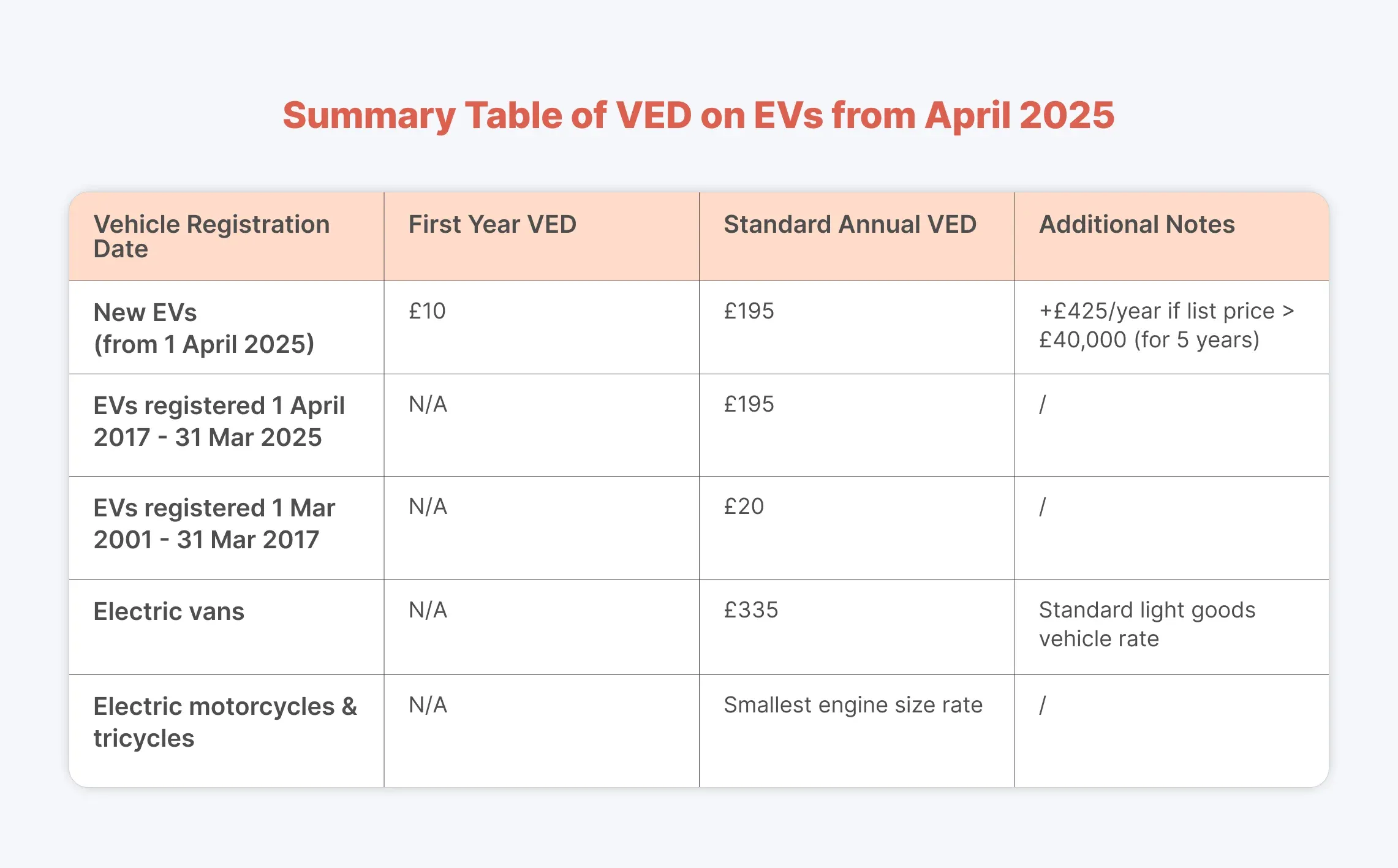Select the New EVs row label
The image size is (1398, 868).
203,328
